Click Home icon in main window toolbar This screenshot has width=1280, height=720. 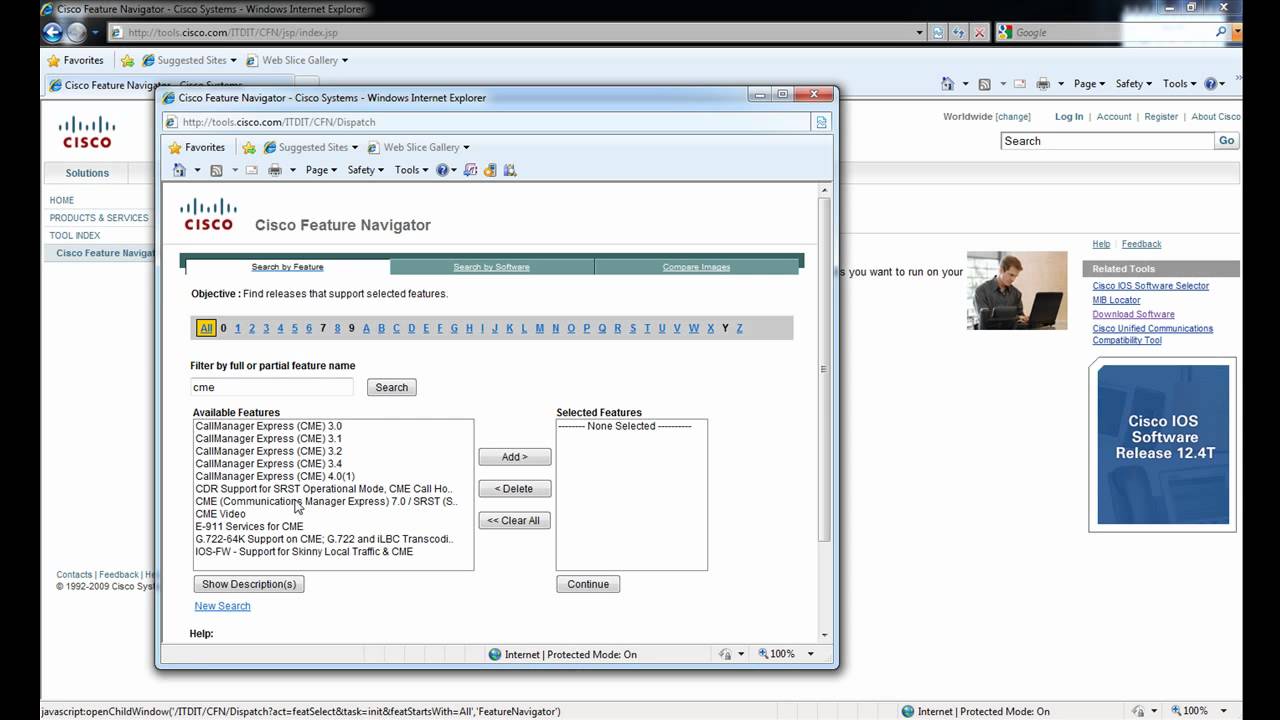click(x=947, y=84)
